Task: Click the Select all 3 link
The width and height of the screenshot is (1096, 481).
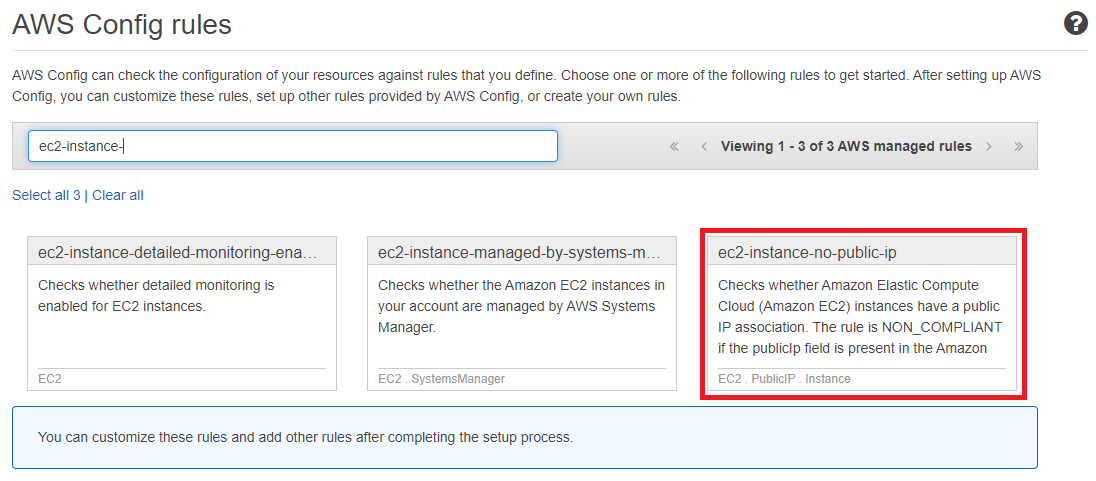Action: [x=46, y=196]
